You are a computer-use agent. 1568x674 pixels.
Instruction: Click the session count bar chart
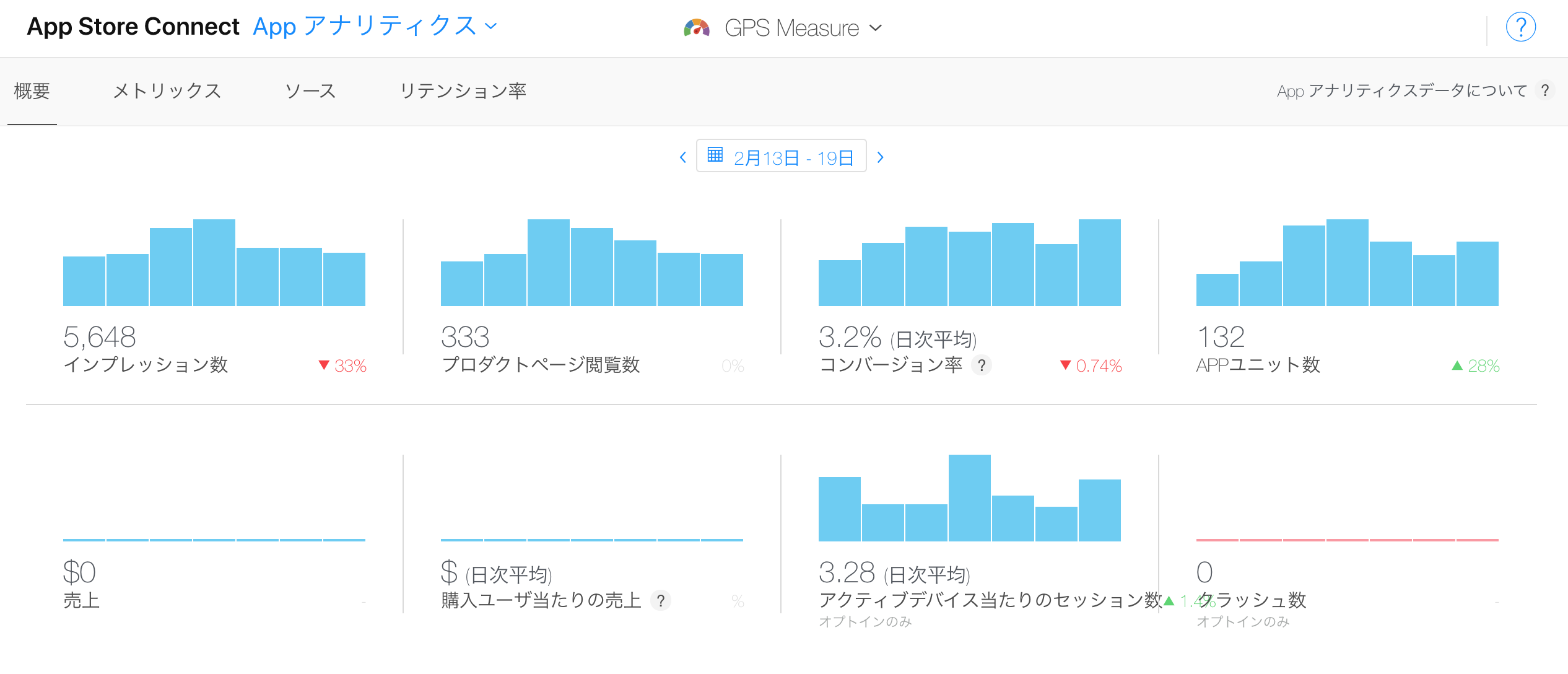pos(970,498)
